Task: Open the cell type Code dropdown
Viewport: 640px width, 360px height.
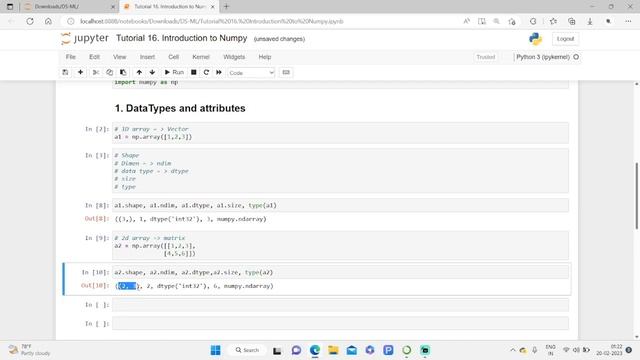Action: (x=251, y=73)
